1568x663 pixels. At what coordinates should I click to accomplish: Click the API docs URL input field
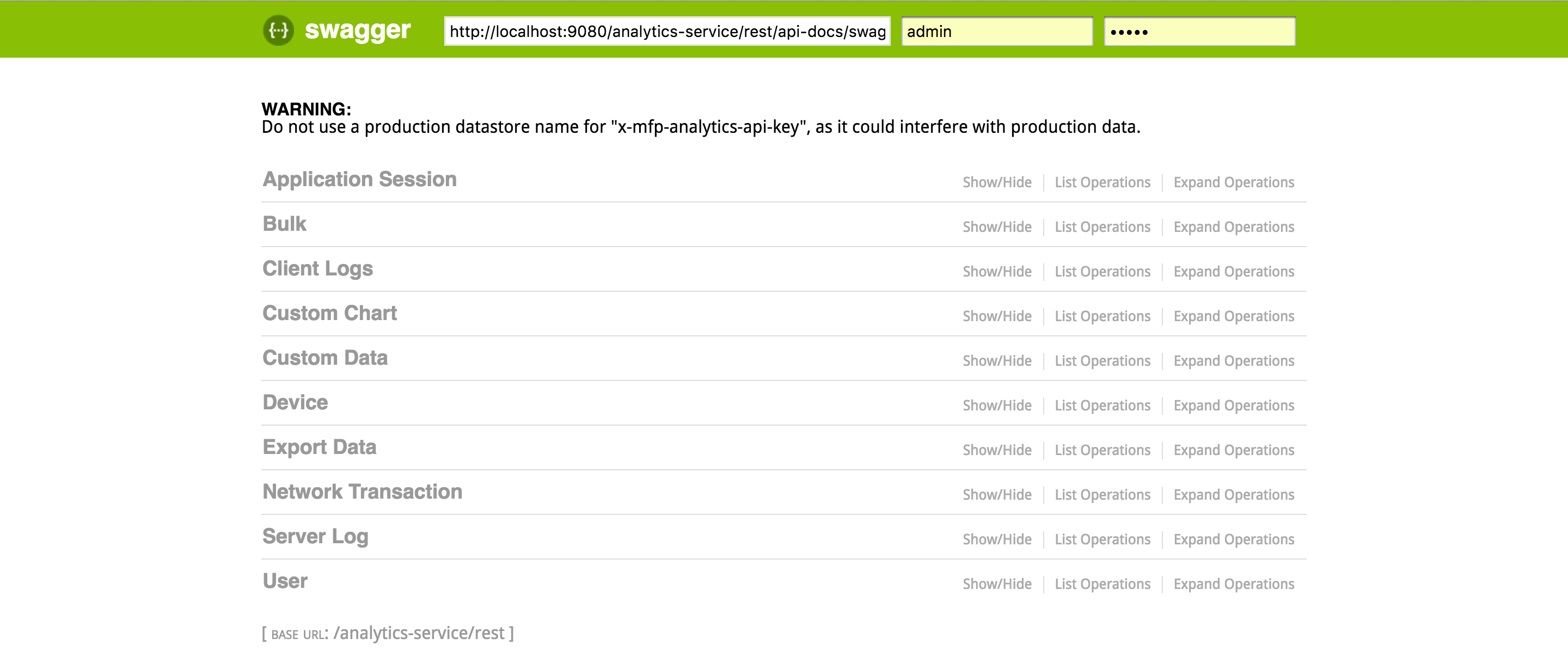666,32
